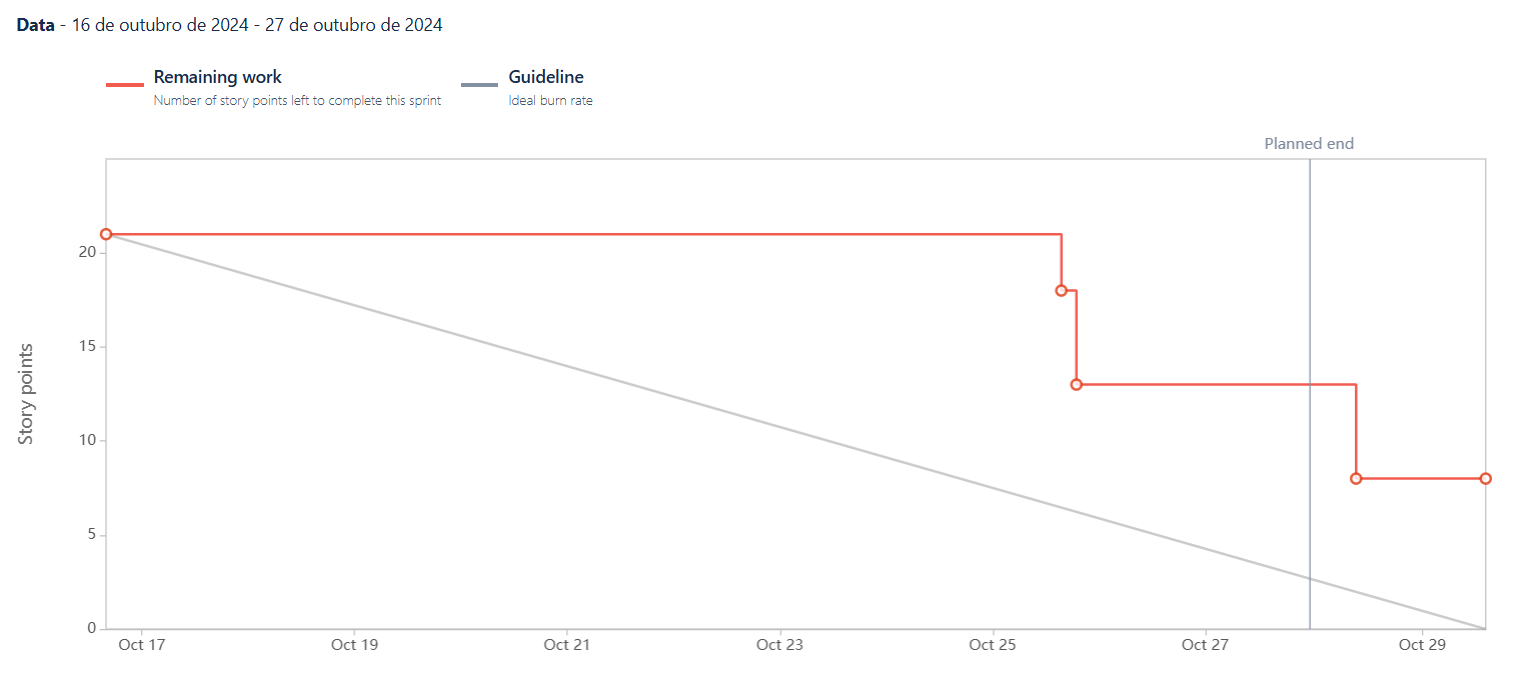Click the Oct 19 x-axis label
Screen dimensions: 1539x674
point(355,645)
